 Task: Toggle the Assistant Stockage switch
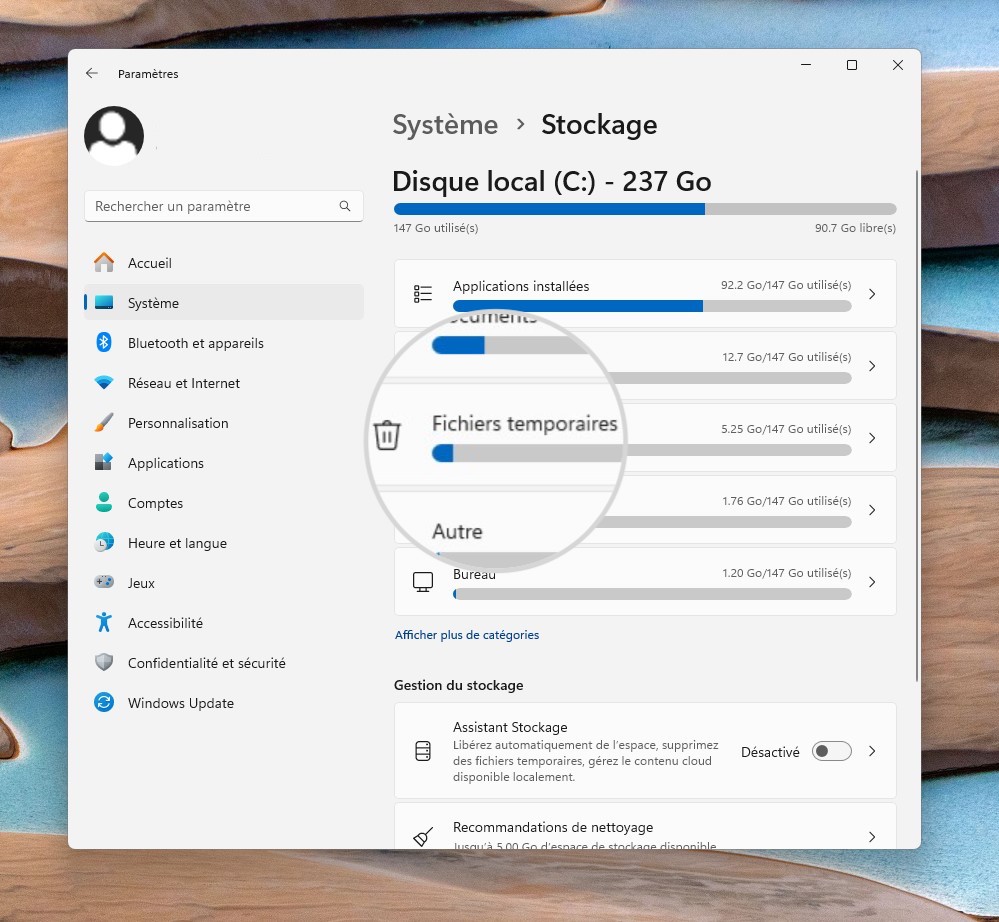pyautogui.click(x=831, y=751)
